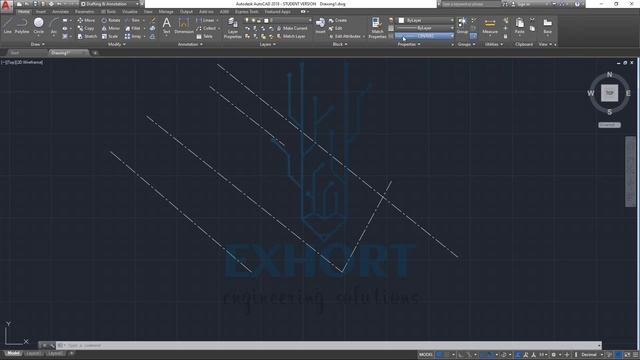Click Edit Attributes button
640x360 pixels.
[x=344, y=36]
